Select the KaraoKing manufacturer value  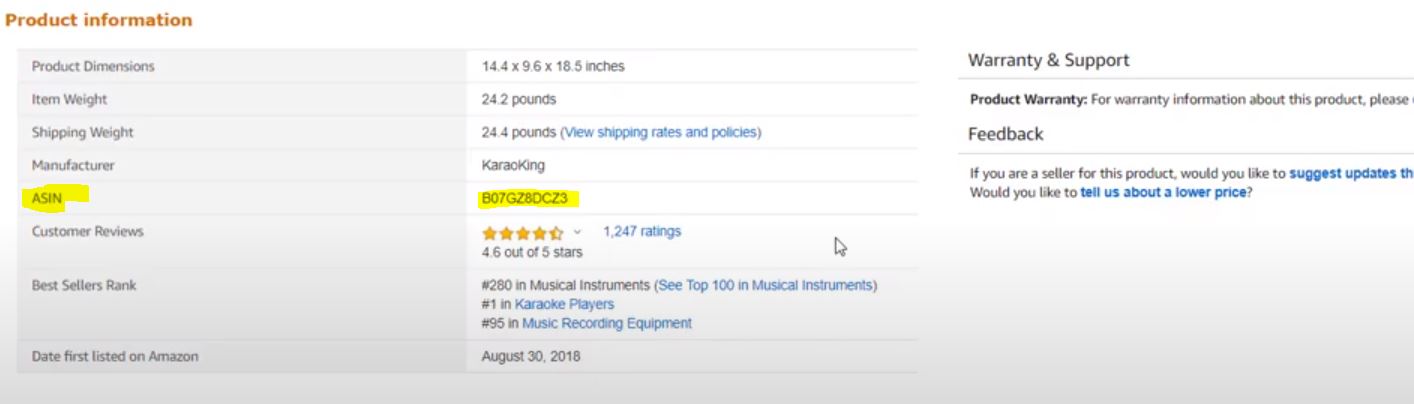click(513, 165)
